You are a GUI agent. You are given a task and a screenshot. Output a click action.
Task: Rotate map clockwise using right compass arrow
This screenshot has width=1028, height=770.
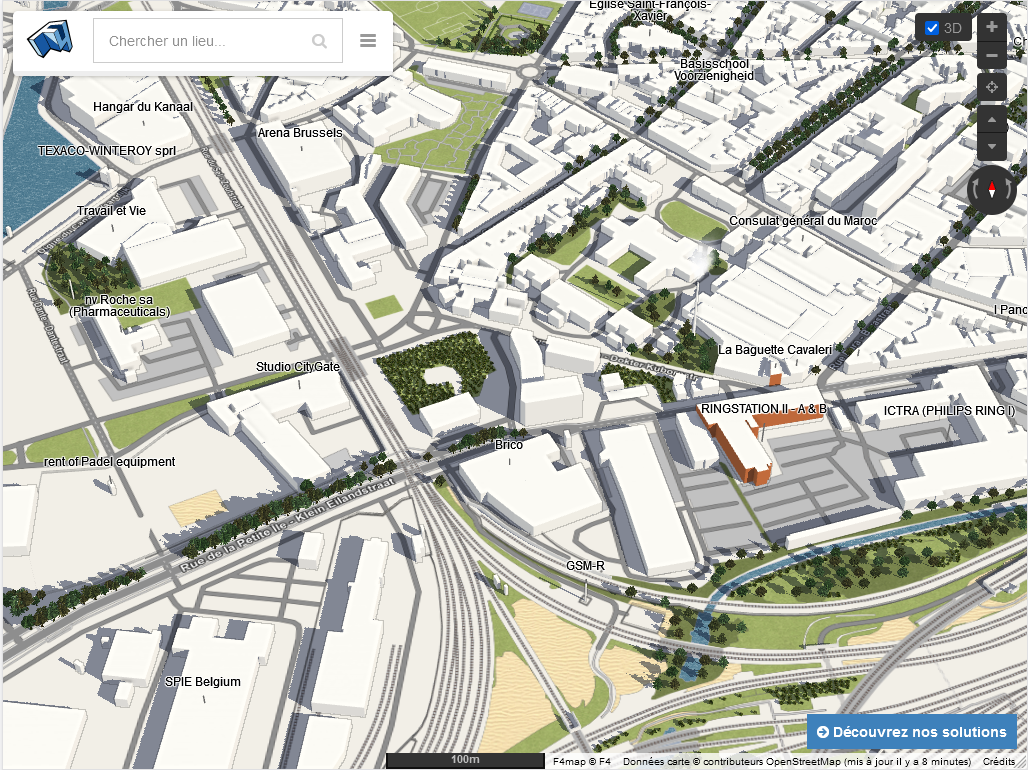(x=1009, y=190)
